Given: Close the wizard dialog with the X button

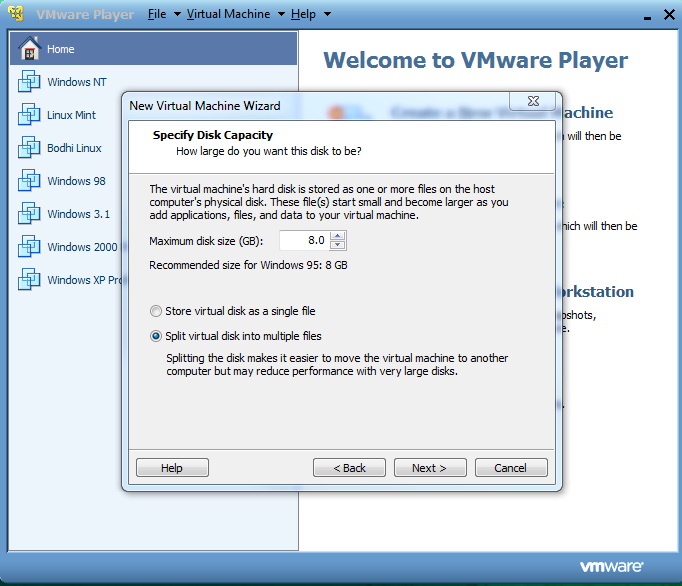Looking at the screenshot, I should pyautogui.click(x=533, y=101).
